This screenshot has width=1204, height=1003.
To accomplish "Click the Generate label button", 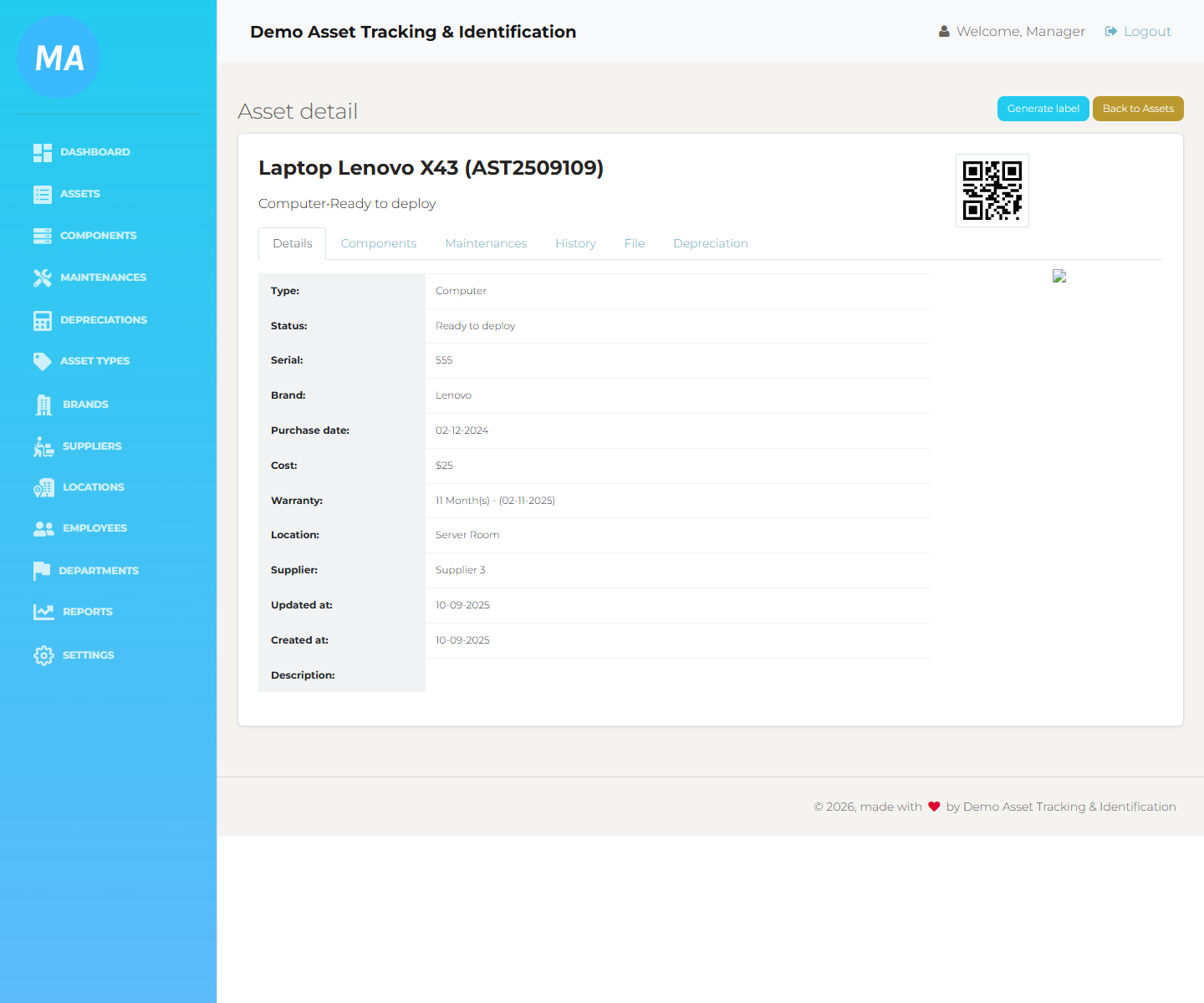I will [1043, 109].
